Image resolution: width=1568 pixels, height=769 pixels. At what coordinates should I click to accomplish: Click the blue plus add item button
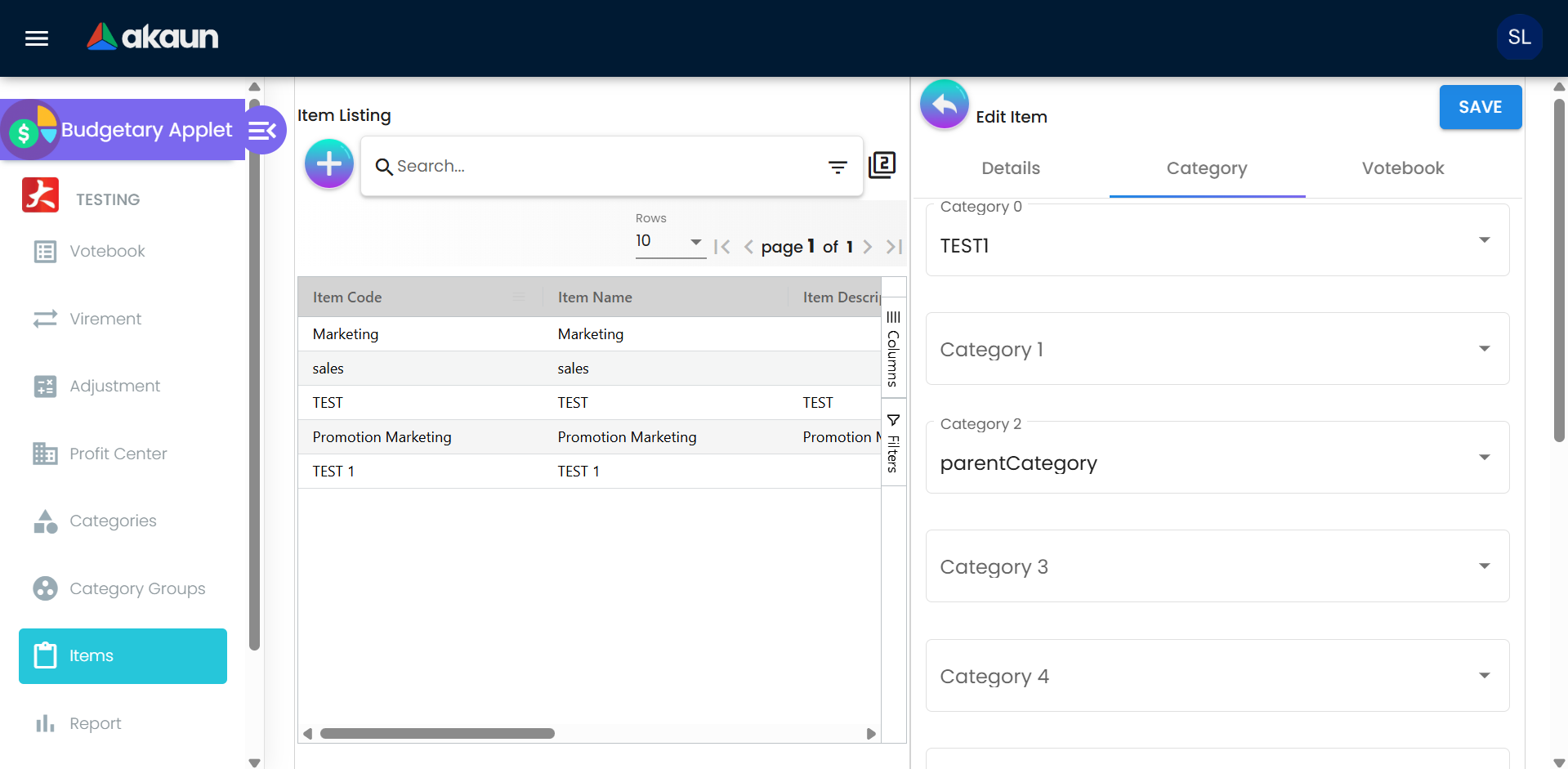(328, 164)
